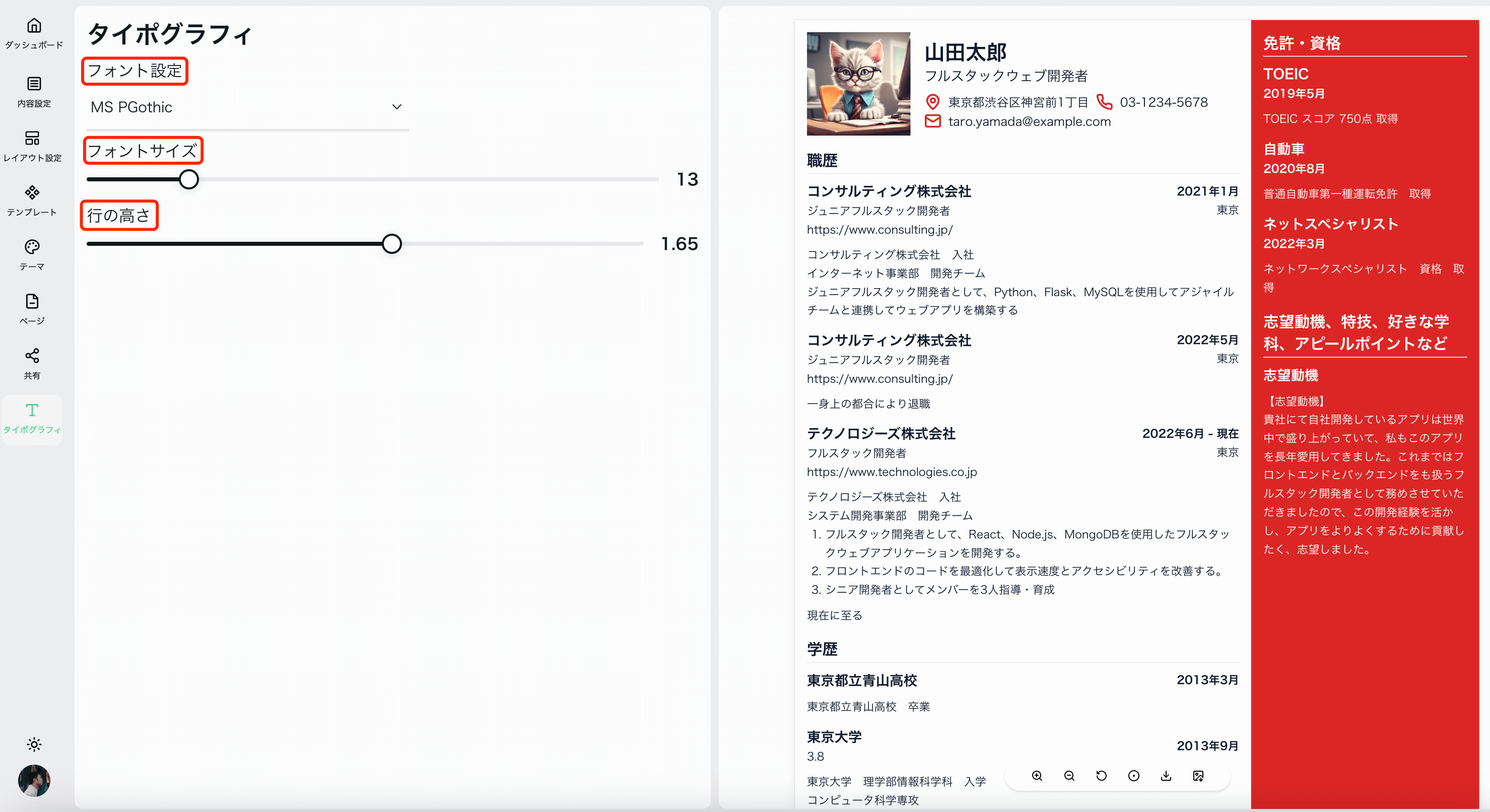Screen dimensions: 1490x812
Task: Click the ネットスペシャリスト entry title
Action: [x=1330, y=224]
